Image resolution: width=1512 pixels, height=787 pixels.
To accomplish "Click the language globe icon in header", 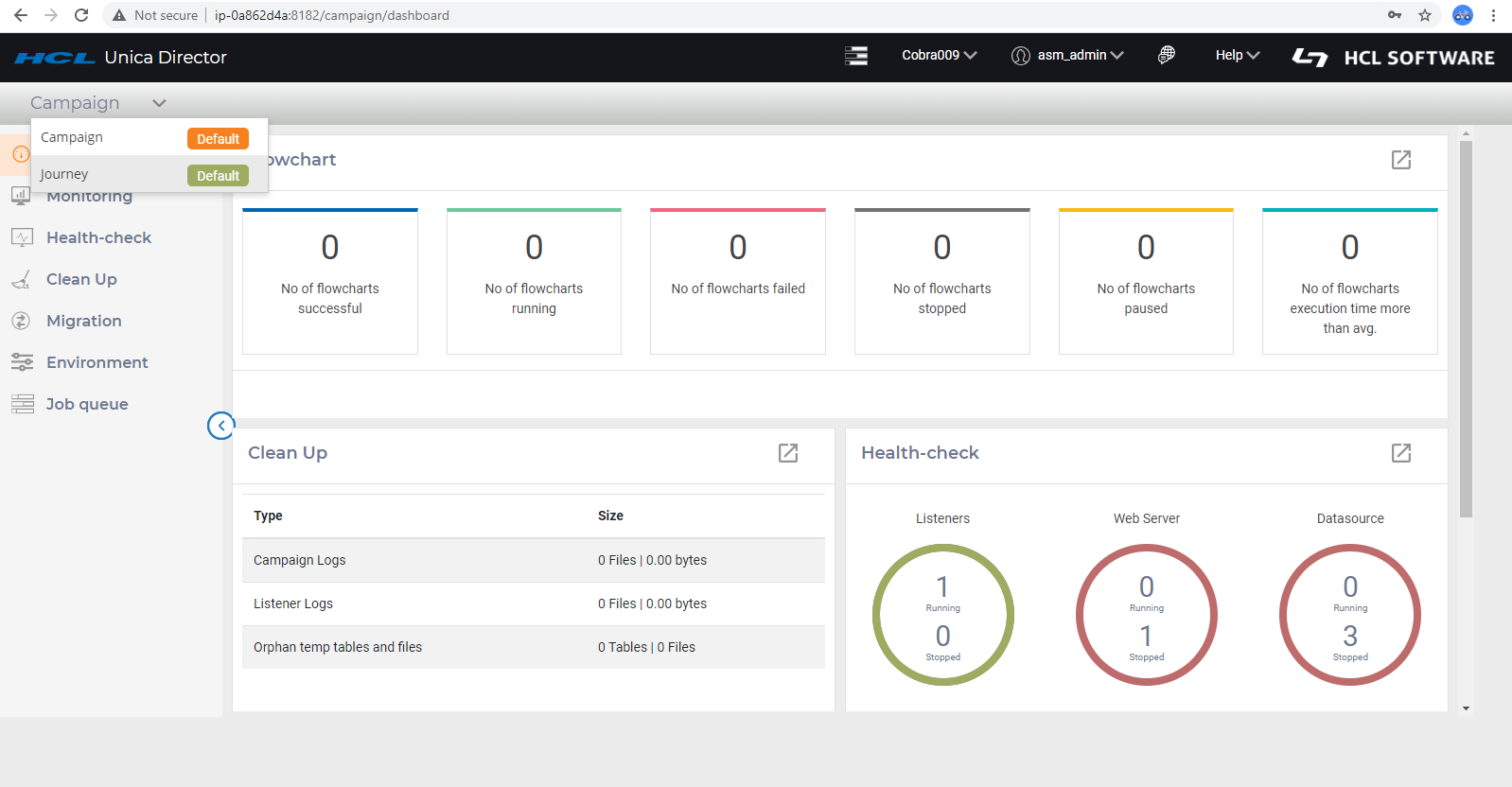I will (x=1166, y=56).
